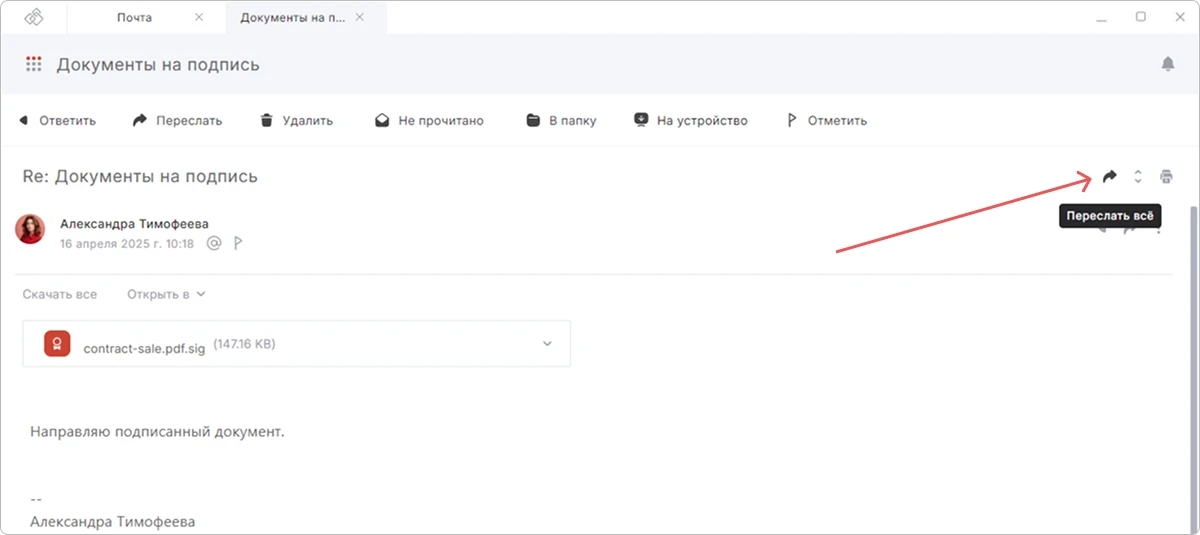Click the red signature file icon
Image resolution: width=1200 pixels, height=535 pixels.
[57, 344]
